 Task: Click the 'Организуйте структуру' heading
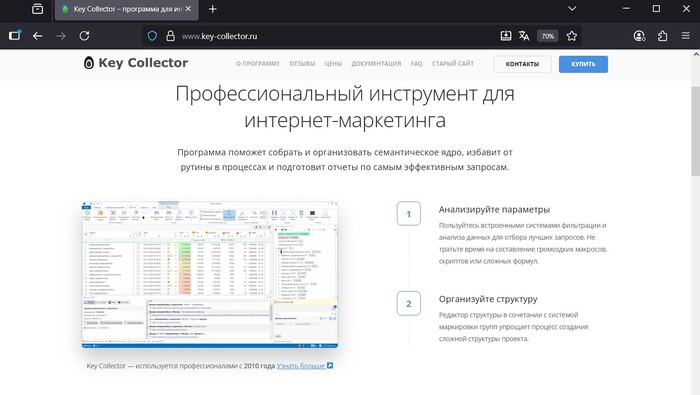coord(488,299)
